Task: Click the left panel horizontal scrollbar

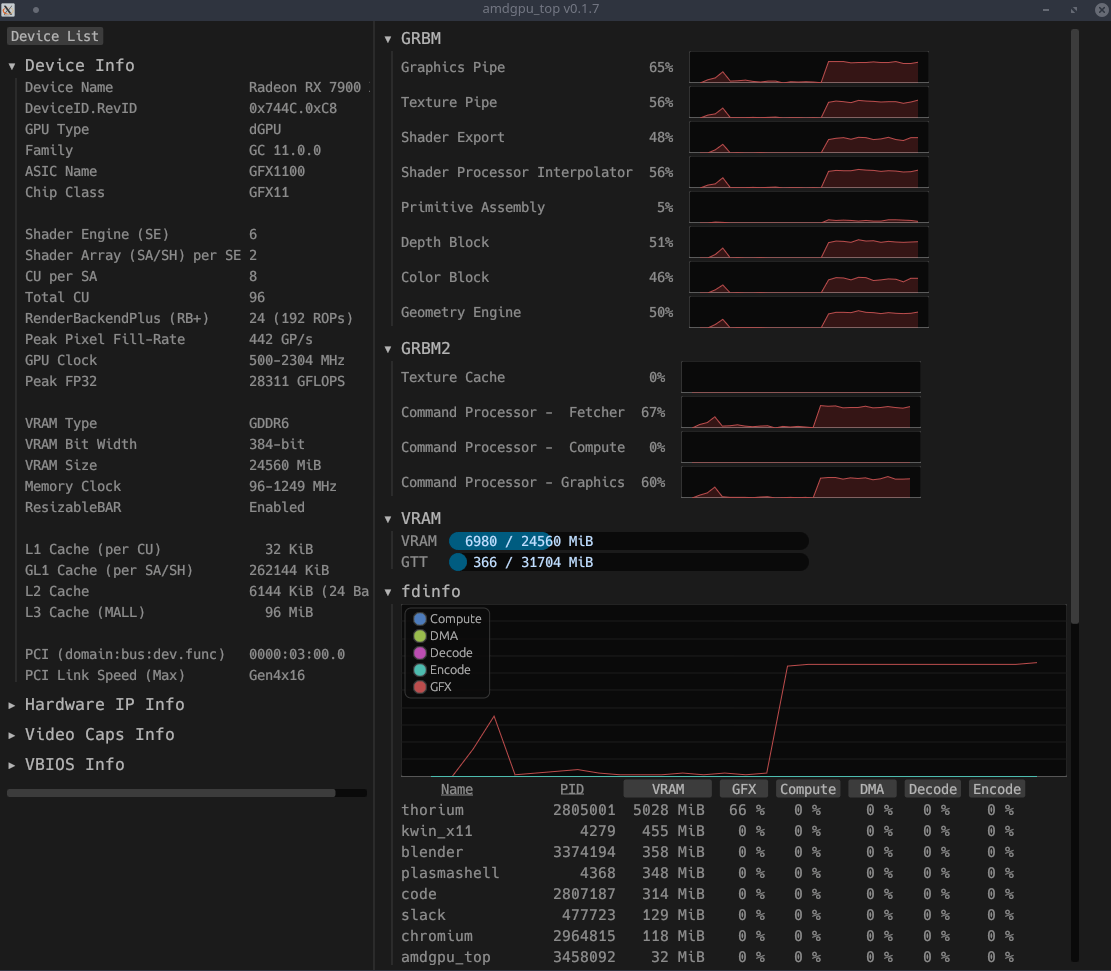Action: [171, 793]
